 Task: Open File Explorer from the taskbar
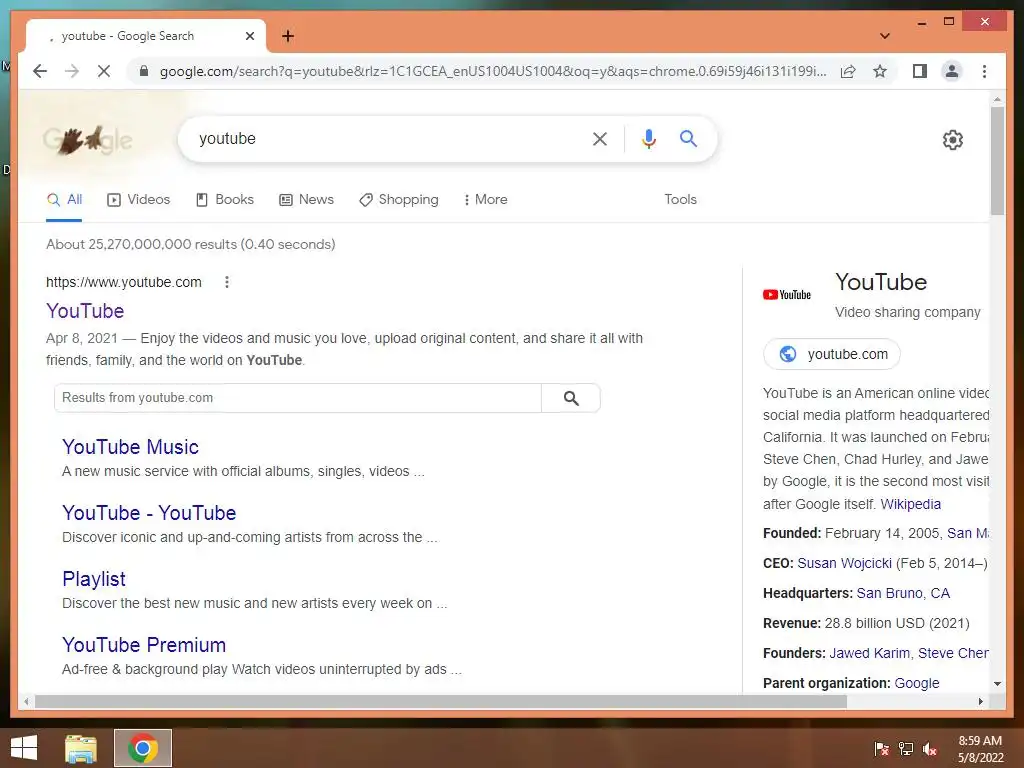tap(81, 748)
